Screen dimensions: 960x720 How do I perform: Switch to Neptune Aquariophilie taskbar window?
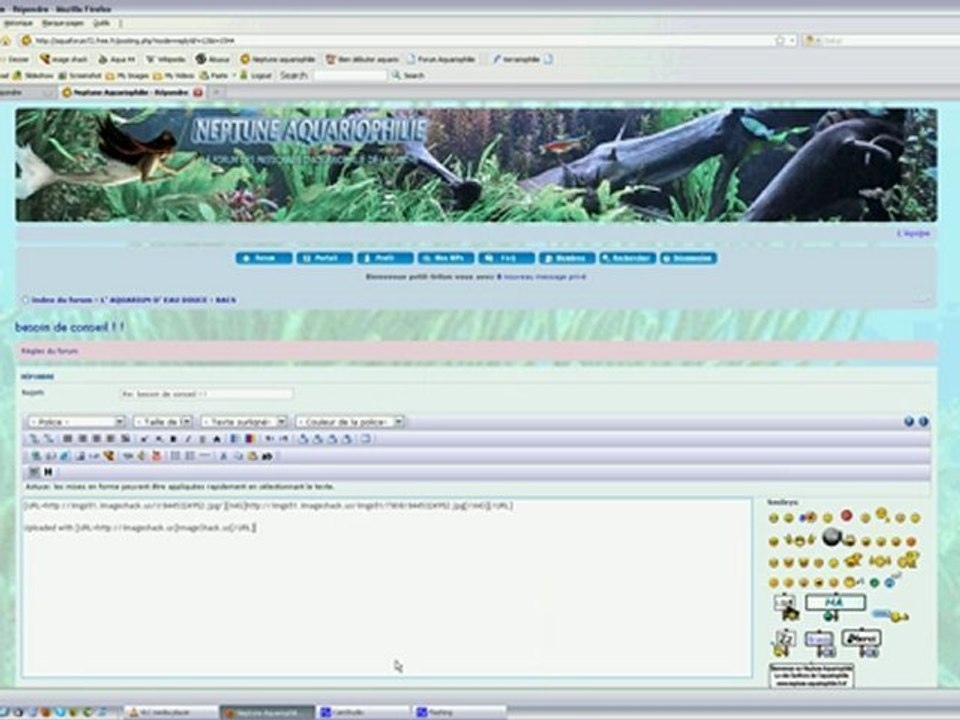coord(267,712)
